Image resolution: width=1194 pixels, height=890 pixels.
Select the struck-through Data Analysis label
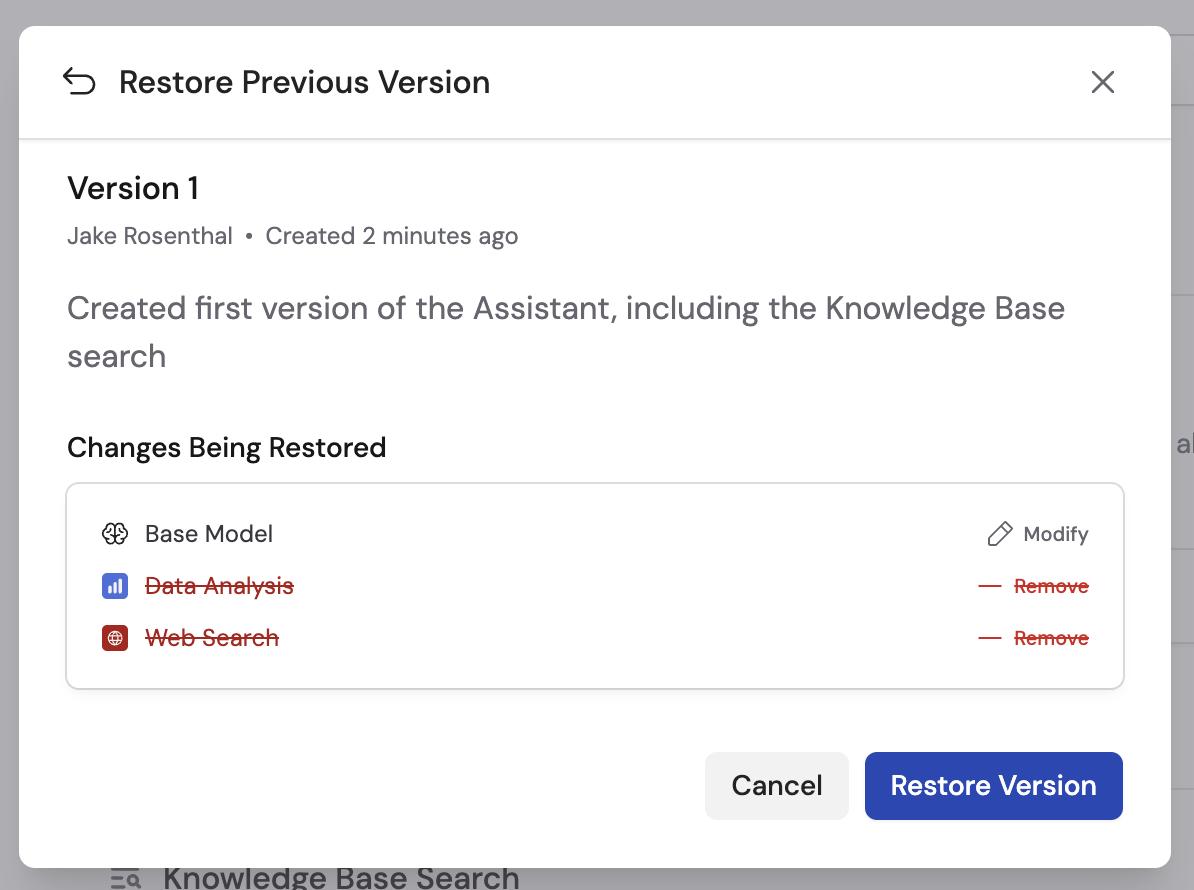219,586
